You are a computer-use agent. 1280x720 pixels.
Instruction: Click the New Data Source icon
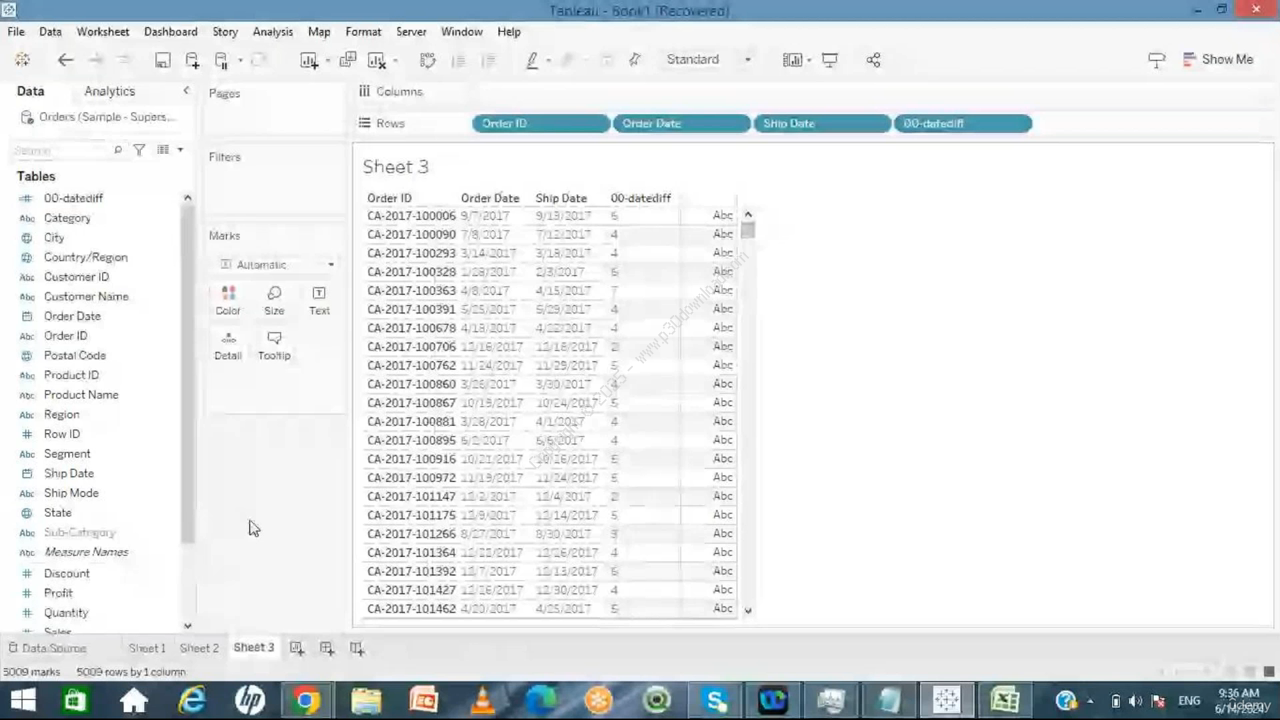192,60
